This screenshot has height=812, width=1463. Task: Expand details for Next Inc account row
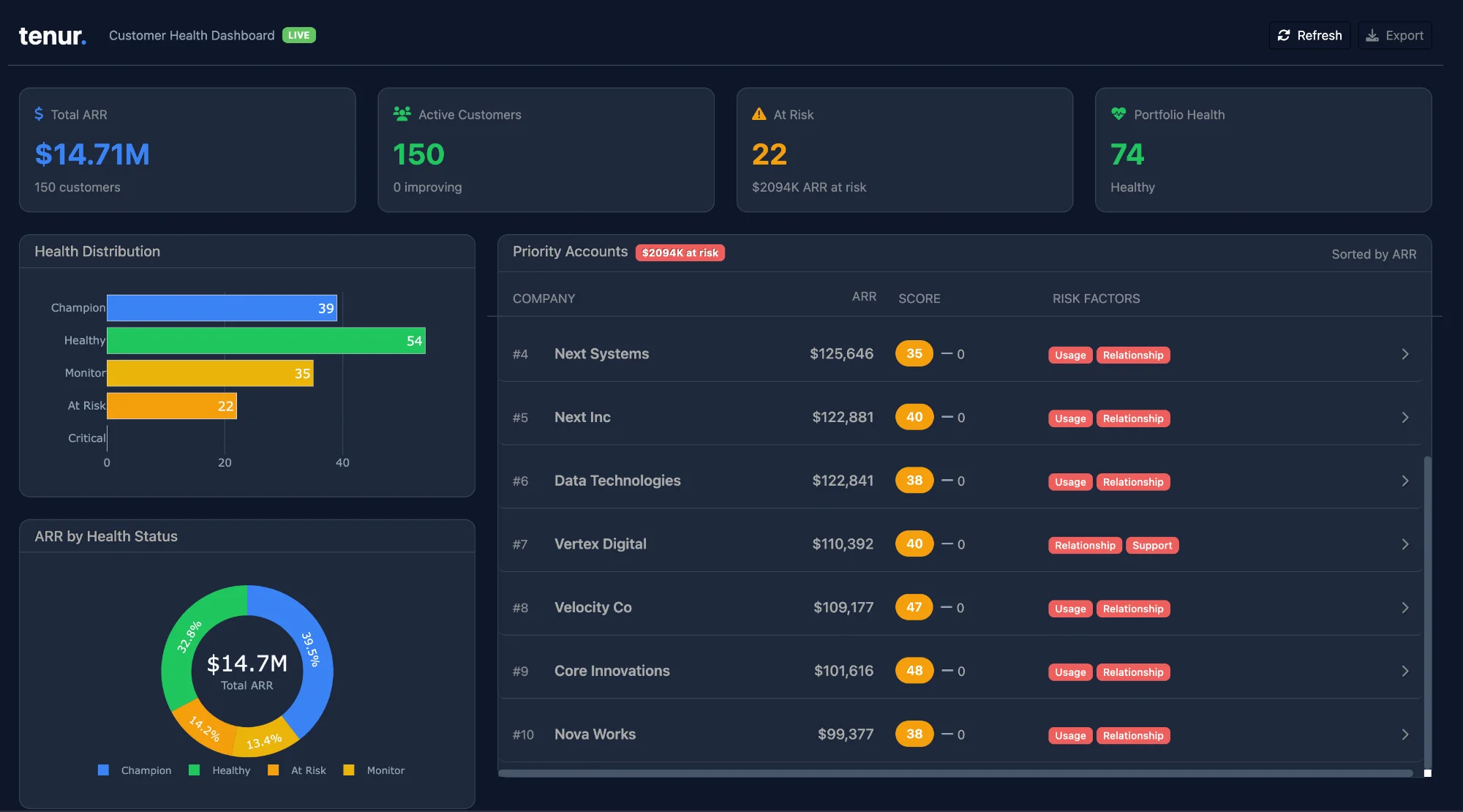tap(1405, 417)
